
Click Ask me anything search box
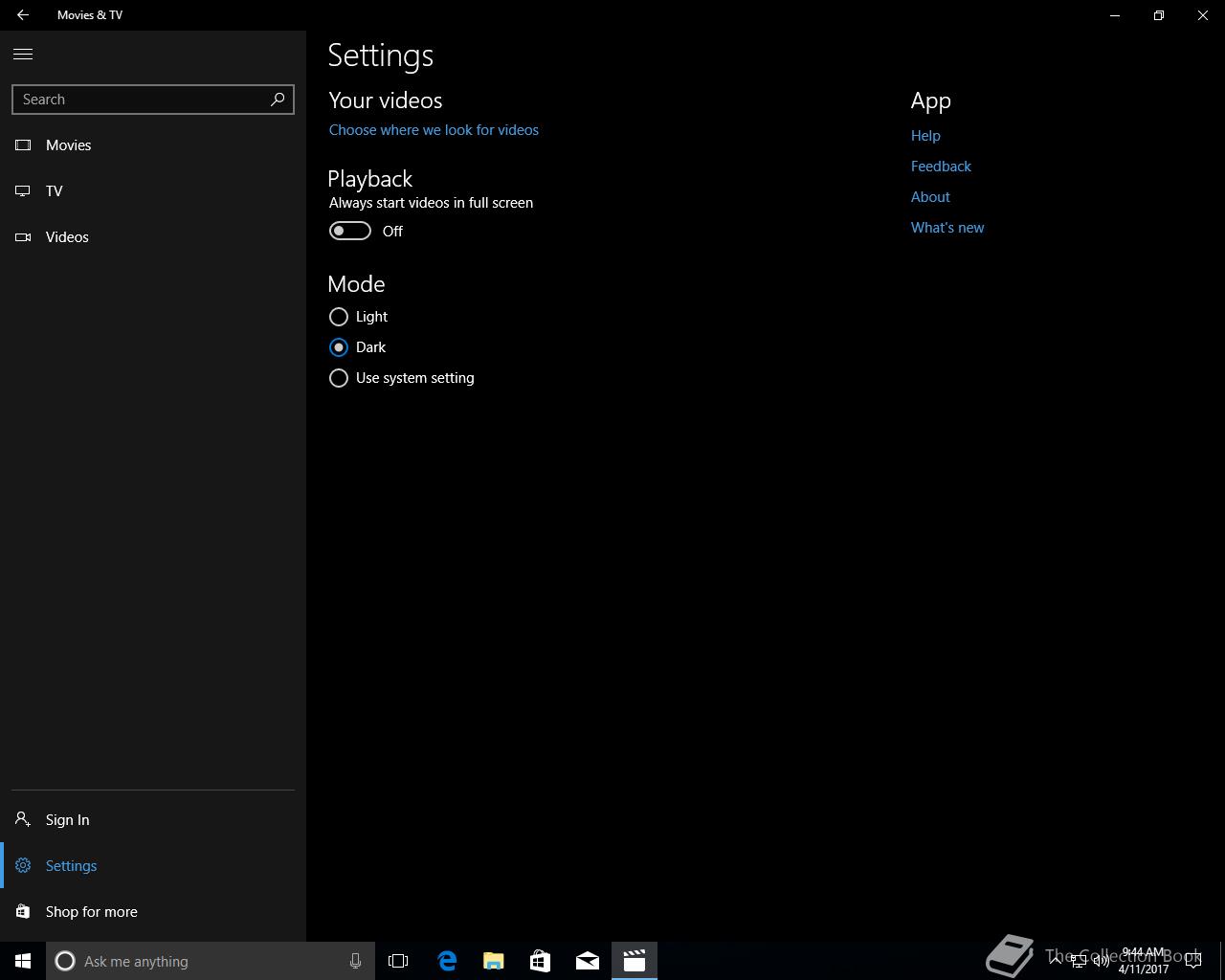pyautogui.click(x=211, y=961)
